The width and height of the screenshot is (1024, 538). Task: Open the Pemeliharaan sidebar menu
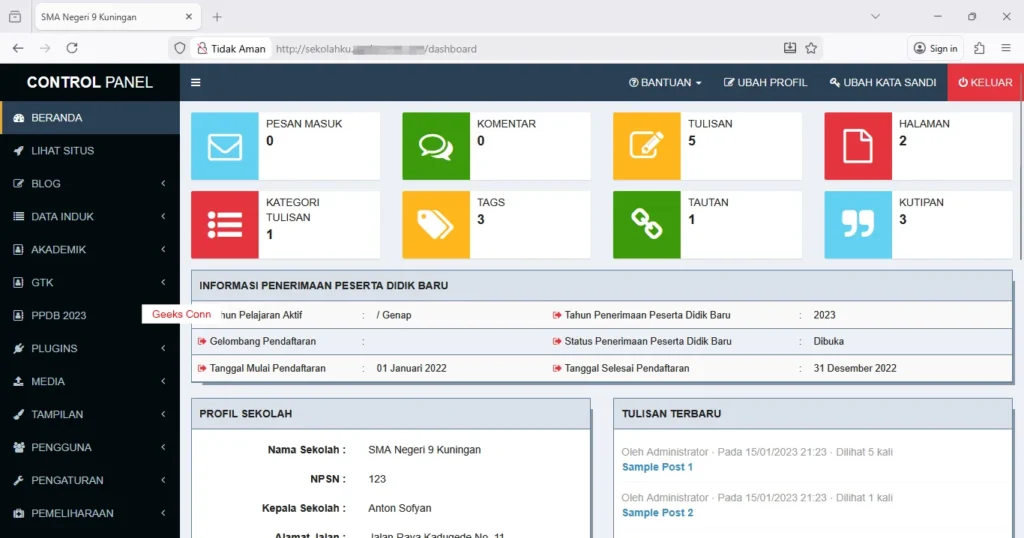coord(90,513)
